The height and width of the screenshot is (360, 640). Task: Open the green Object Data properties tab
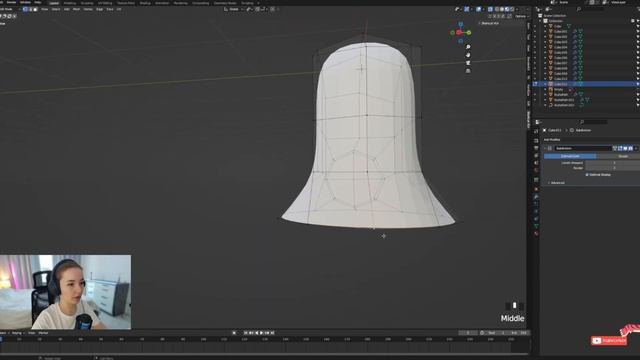[536, 226]
